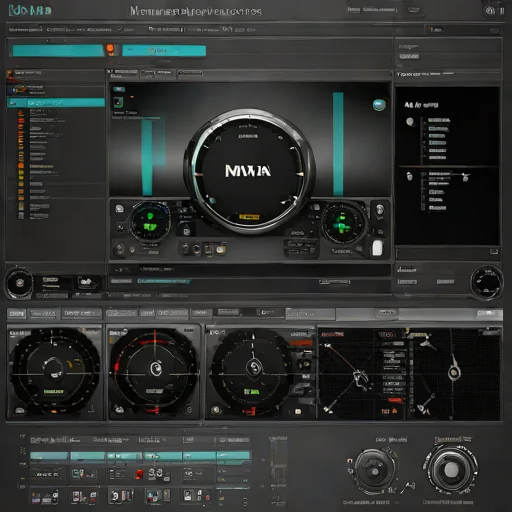Screen dimensions: 512x512
Task: Click the long teal bar at the top left
Action: 58,51
